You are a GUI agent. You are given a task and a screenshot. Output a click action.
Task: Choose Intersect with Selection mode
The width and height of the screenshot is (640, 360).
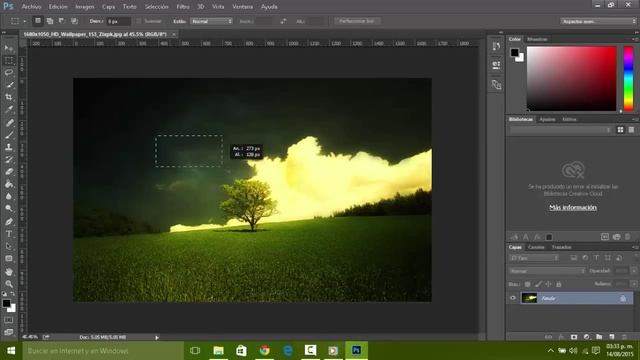[x=74, y=21]
